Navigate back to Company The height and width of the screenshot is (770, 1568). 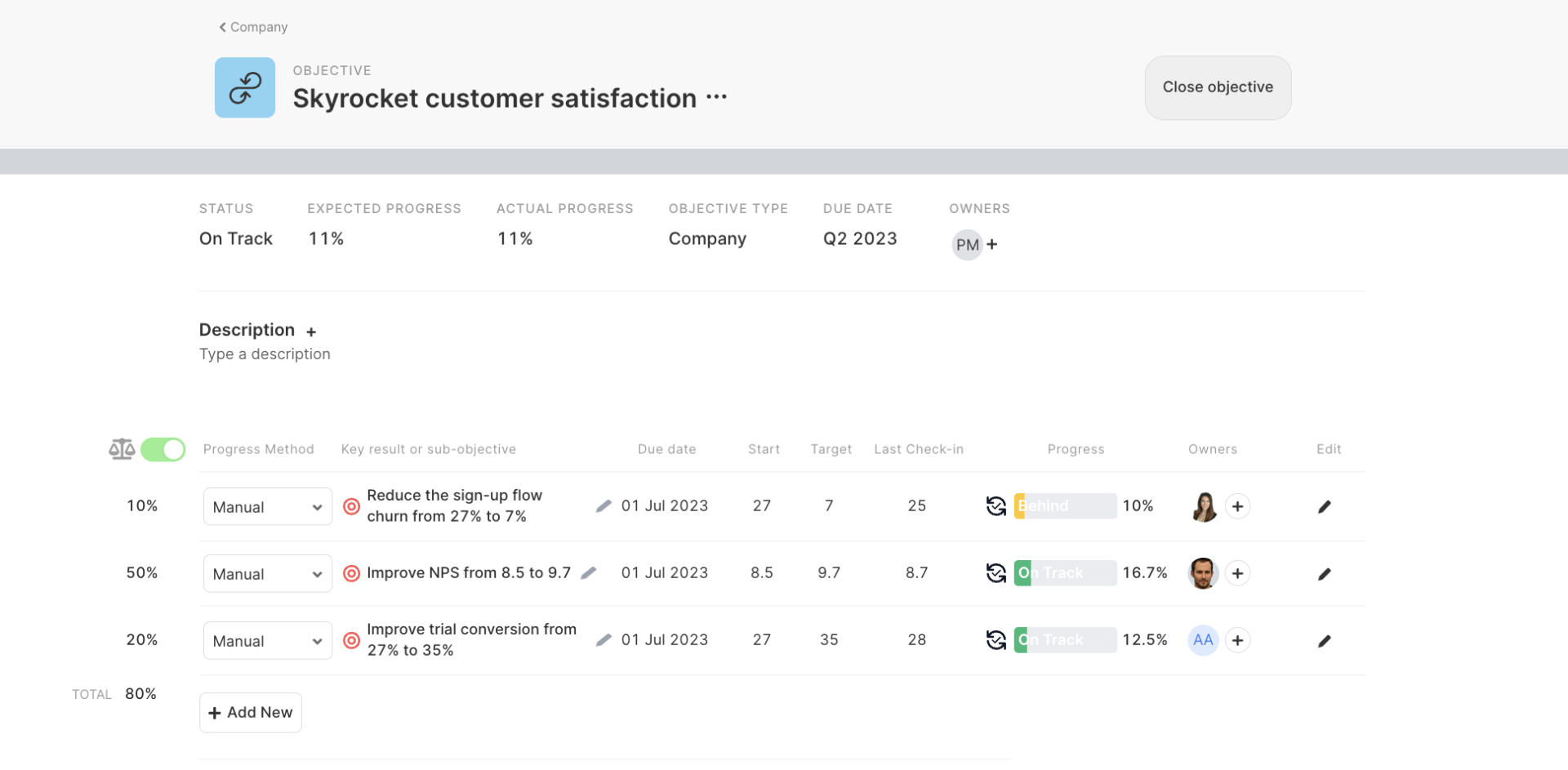tap(252, 27)
